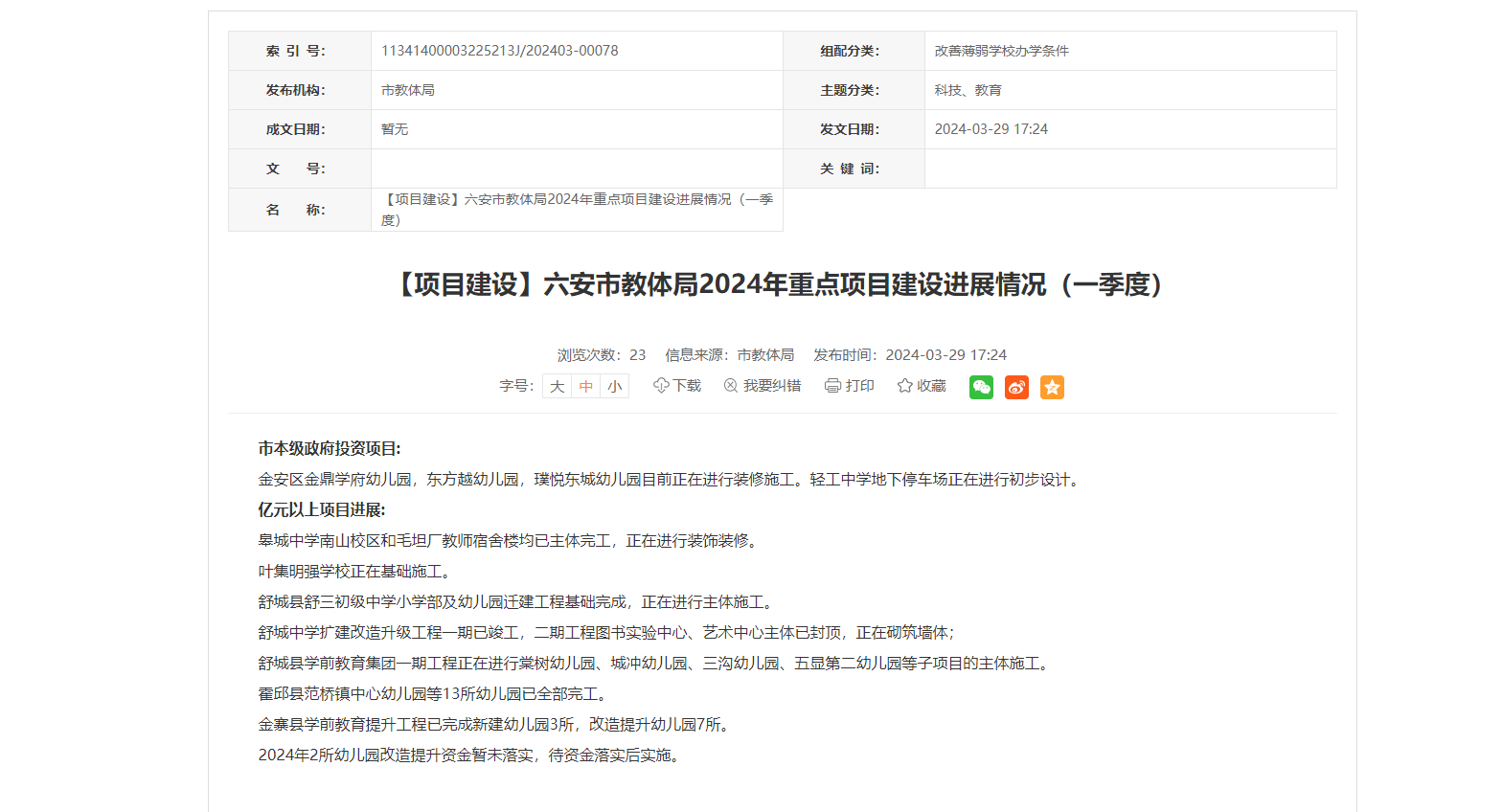Screen dimensions: 1503x812
Task: Click the 我要纠错 text link
Action: click(x=771, y=386)
